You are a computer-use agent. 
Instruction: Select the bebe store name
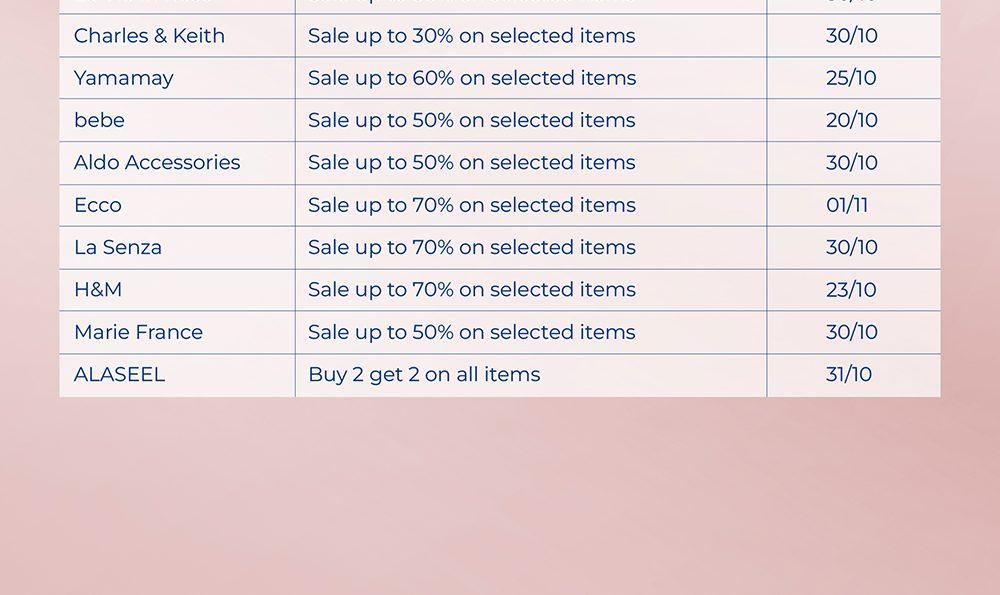pos(99,120)
